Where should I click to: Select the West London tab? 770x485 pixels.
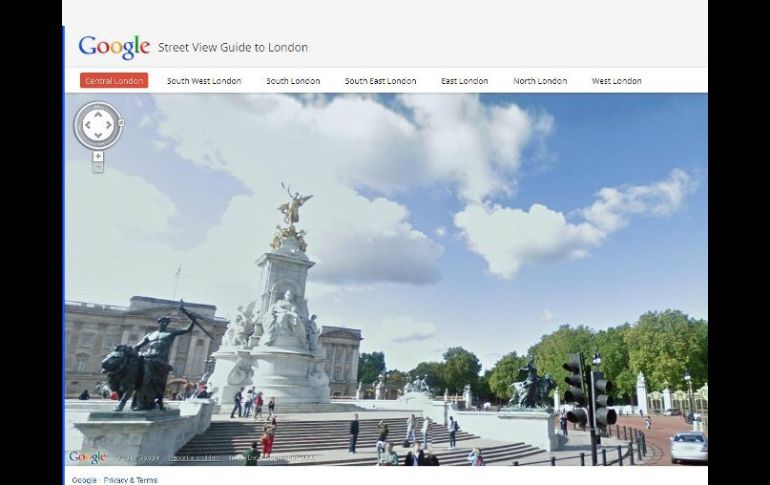pos(616,81)
